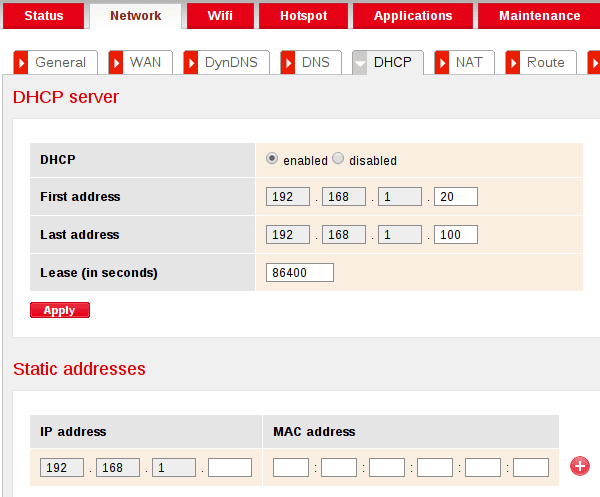Open the Status main tab

pyautogui.click(x=43, y=16)
